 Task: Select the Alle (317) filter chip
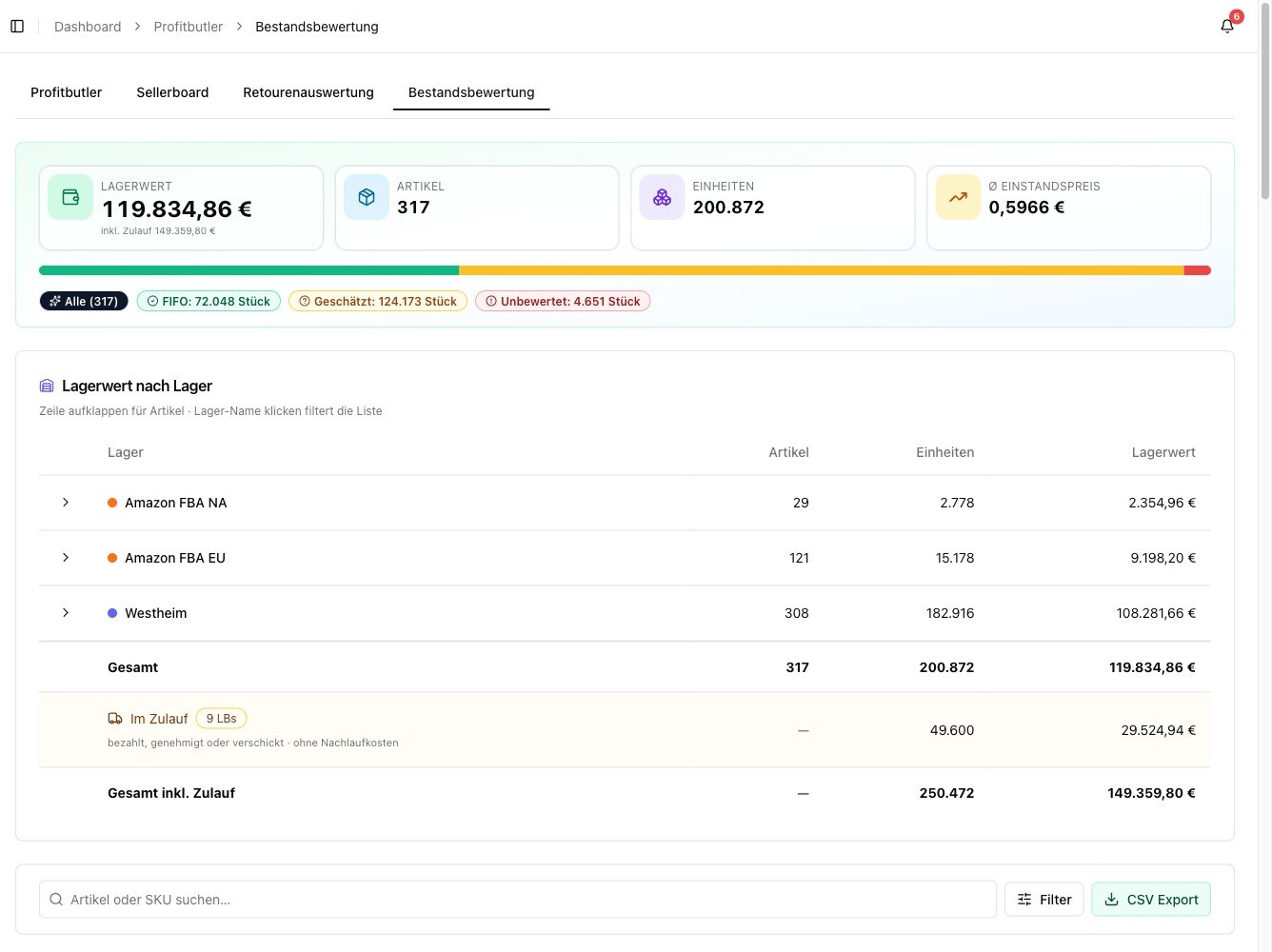[x=84, y=301]
